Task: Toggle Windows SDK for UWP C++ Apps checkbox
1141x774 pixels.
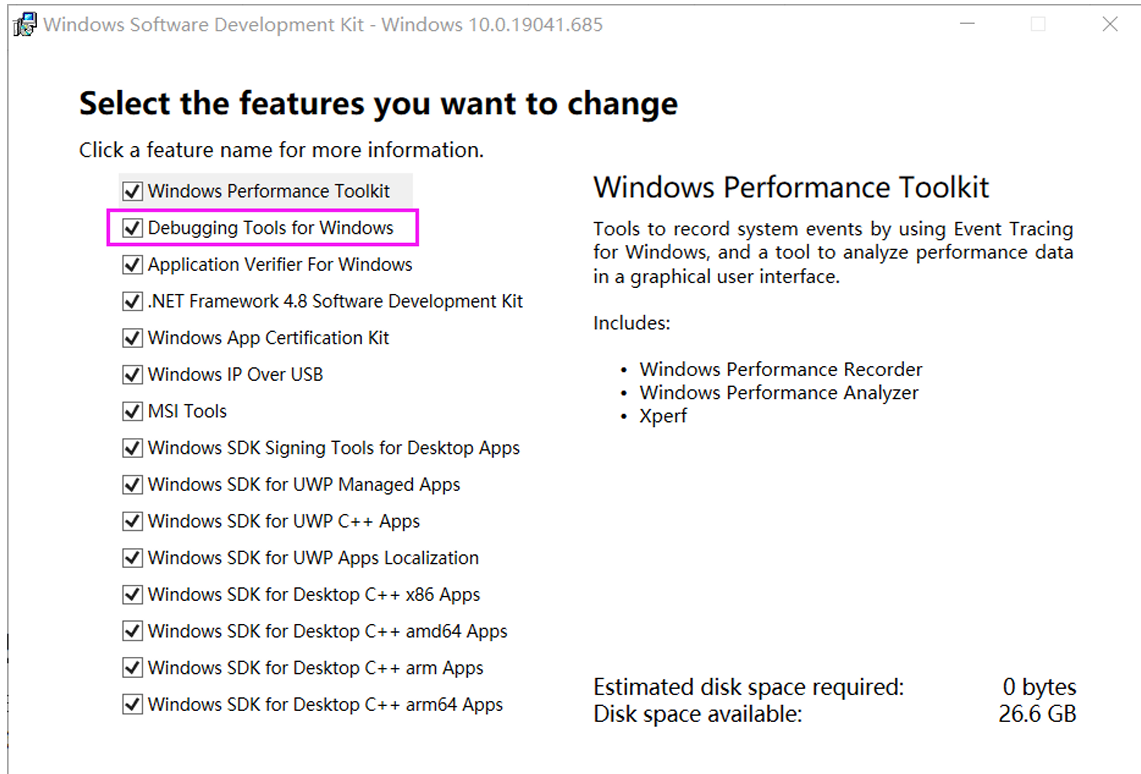Action: [132, 522]
